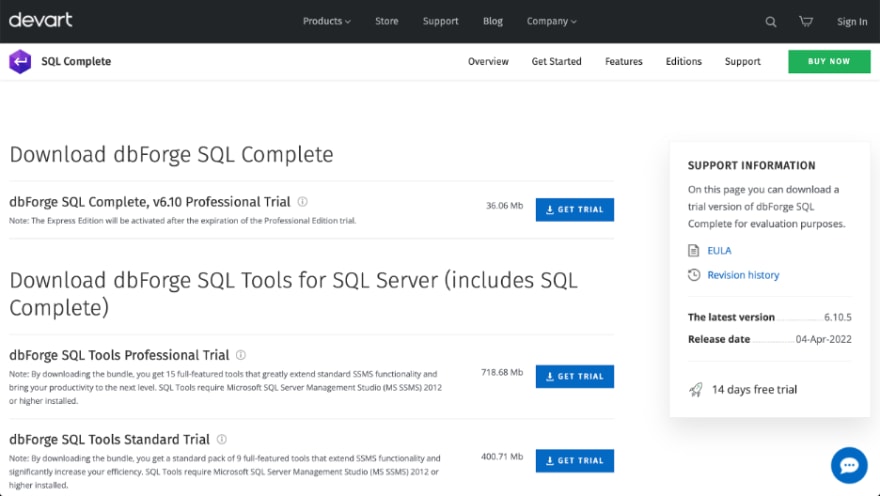Click the SUPPORT INFORMATION heading
Viewport: 880px width, 496px height.
[751, 166]
